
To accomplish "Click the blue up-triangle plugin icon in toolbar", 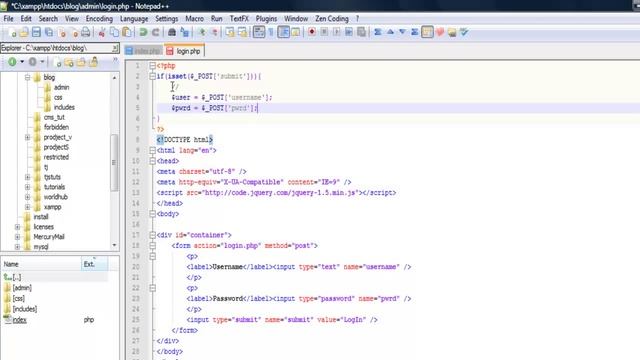I will (x=390, y=32).
